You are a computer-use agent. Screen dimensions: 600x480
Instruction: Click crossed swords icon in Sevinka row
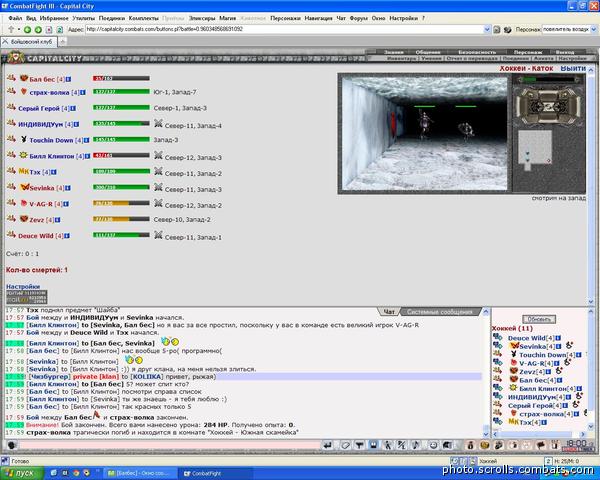click(158, 187)
